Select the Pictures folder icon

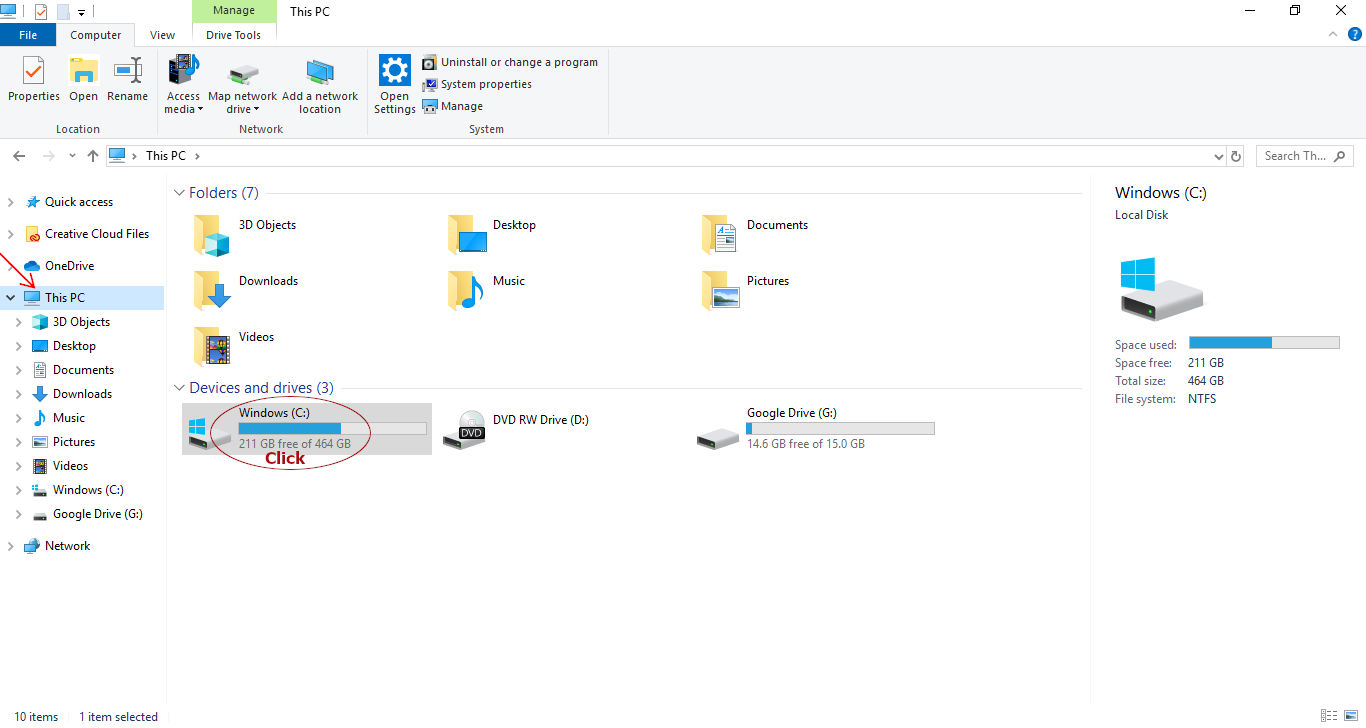tap(720, 292)
